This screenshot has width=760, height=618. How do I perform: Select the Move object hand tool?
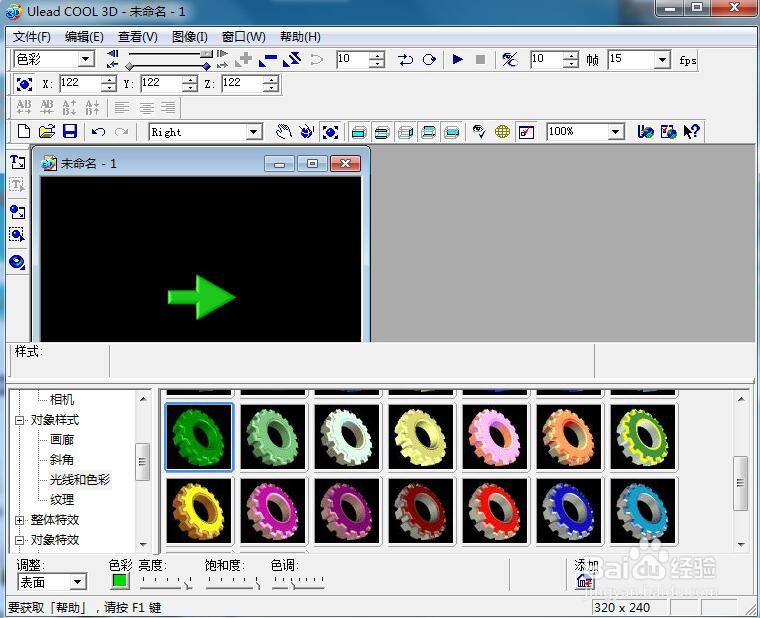click(284, 132)
